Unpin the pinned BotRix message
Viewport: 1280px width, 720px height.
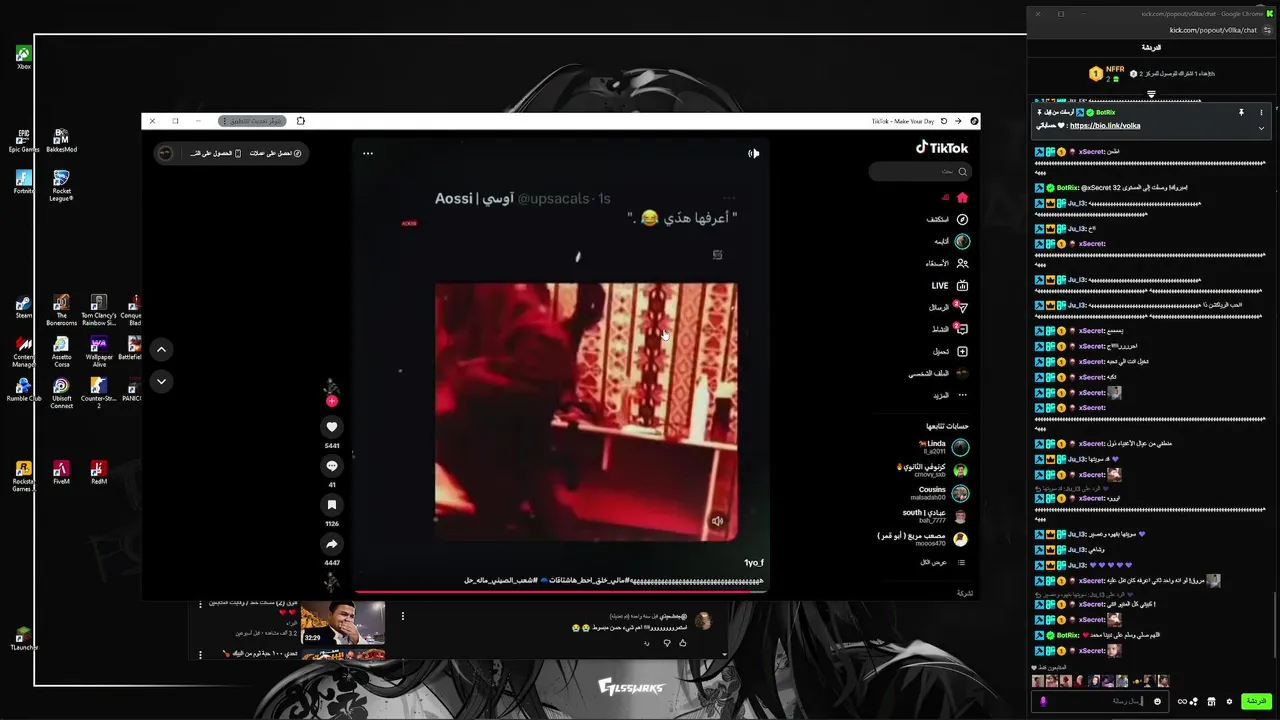point(1241,113)
